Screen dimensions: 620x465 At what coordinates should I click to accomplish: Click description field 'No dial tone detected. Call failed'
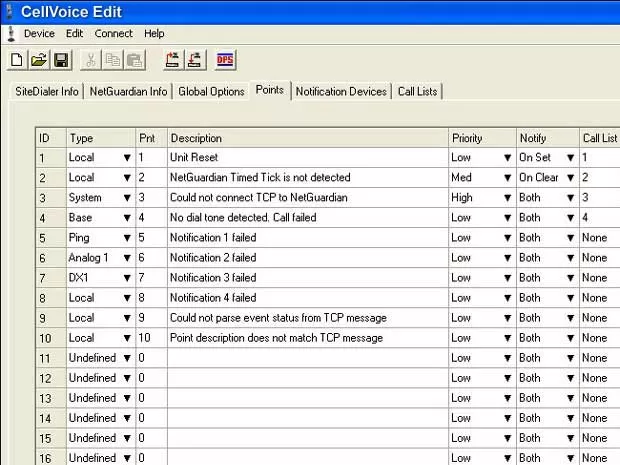(307, 218)
